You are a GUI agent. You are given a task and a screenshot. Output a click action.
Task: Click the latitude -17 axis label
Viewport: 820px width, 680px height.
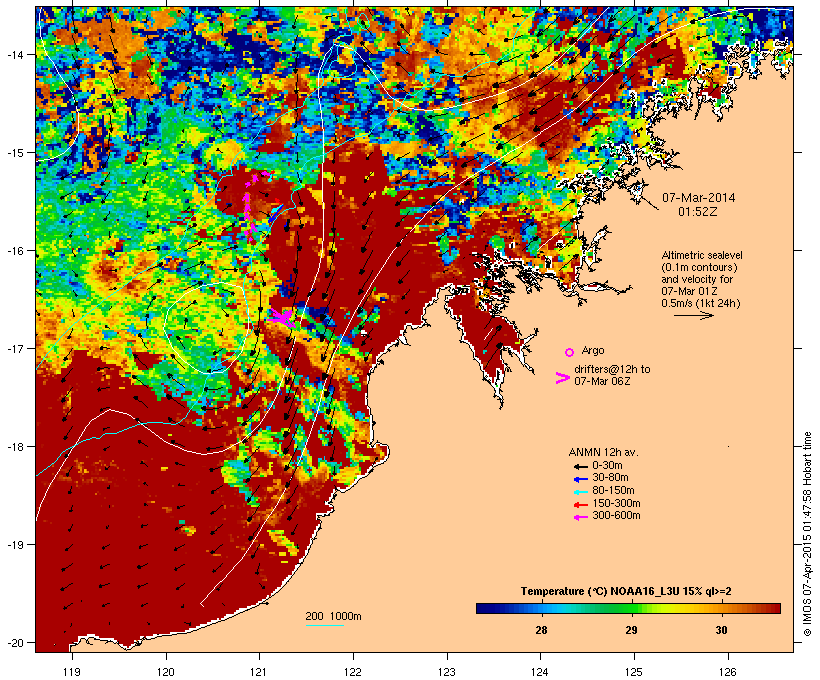click(14, 348)
